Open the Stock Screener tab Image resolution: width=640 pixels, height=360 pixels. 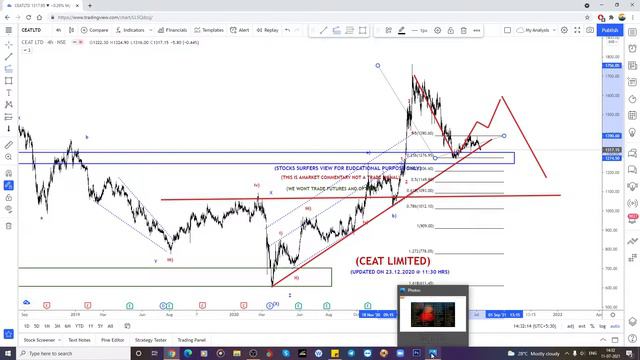point(39,340)
